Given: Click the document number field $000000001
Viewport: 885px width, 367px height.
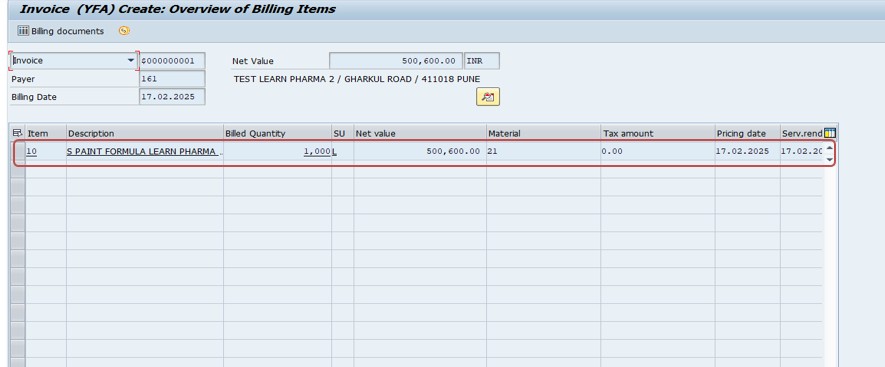Looking at the screenshot, I should pyautogui.click(x=172, y=60).
